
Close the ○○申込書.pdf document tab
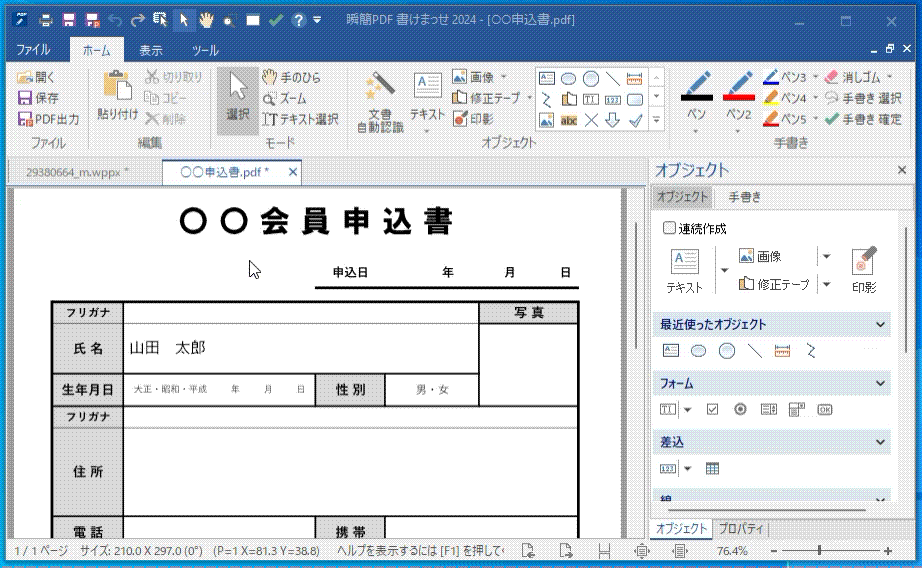[x=292, y=172]
